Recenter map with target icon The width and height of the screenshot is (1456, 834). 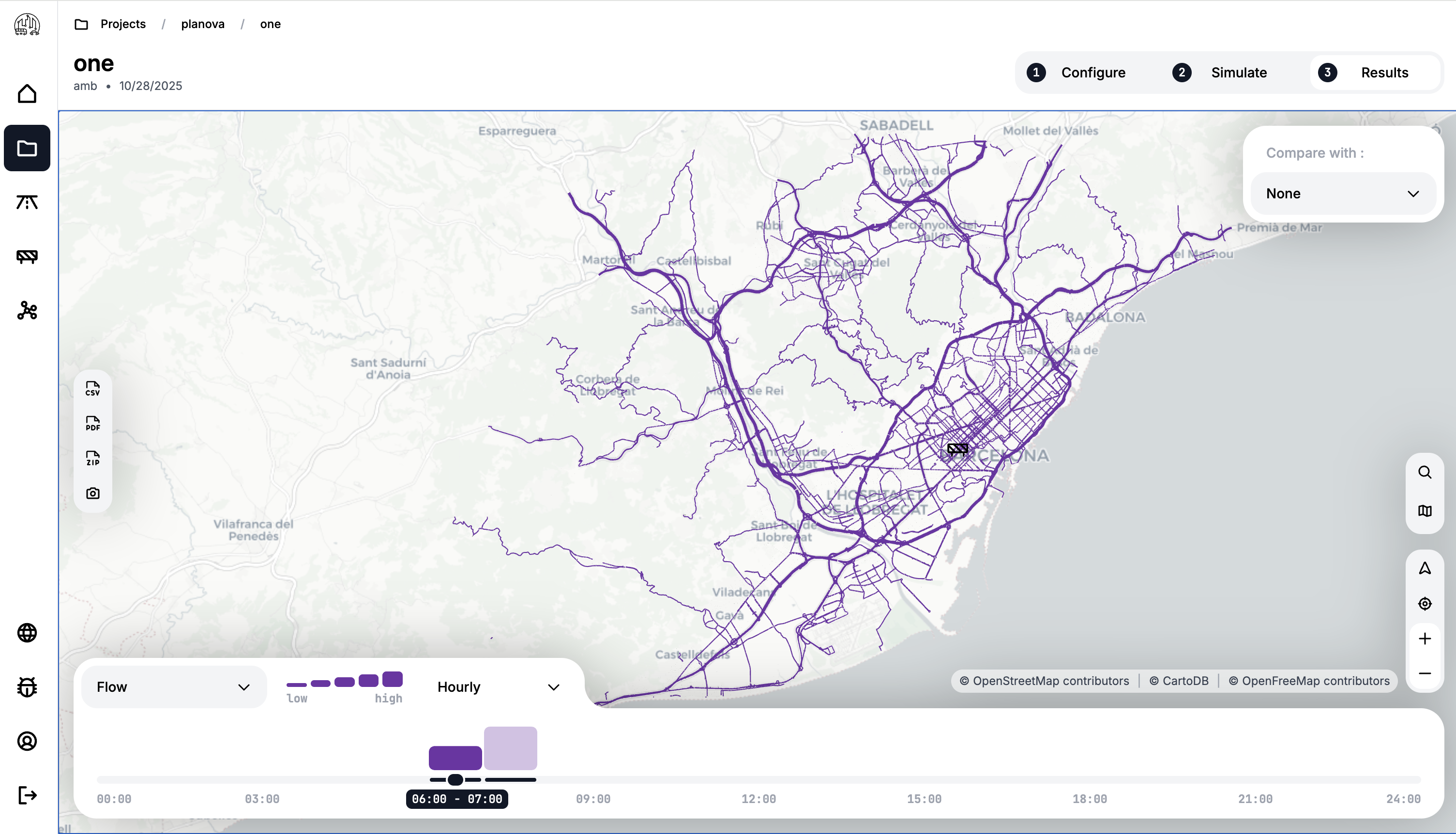(1425, 604)
